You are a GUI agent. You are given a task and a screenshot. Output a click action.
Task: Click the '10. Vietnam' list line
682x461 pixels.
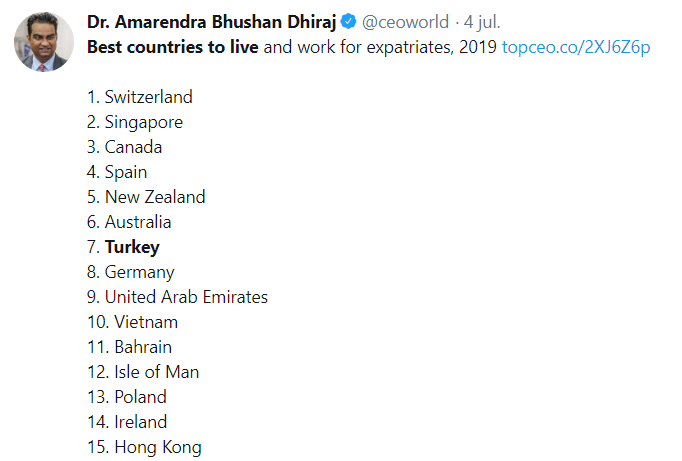(133, 322)
